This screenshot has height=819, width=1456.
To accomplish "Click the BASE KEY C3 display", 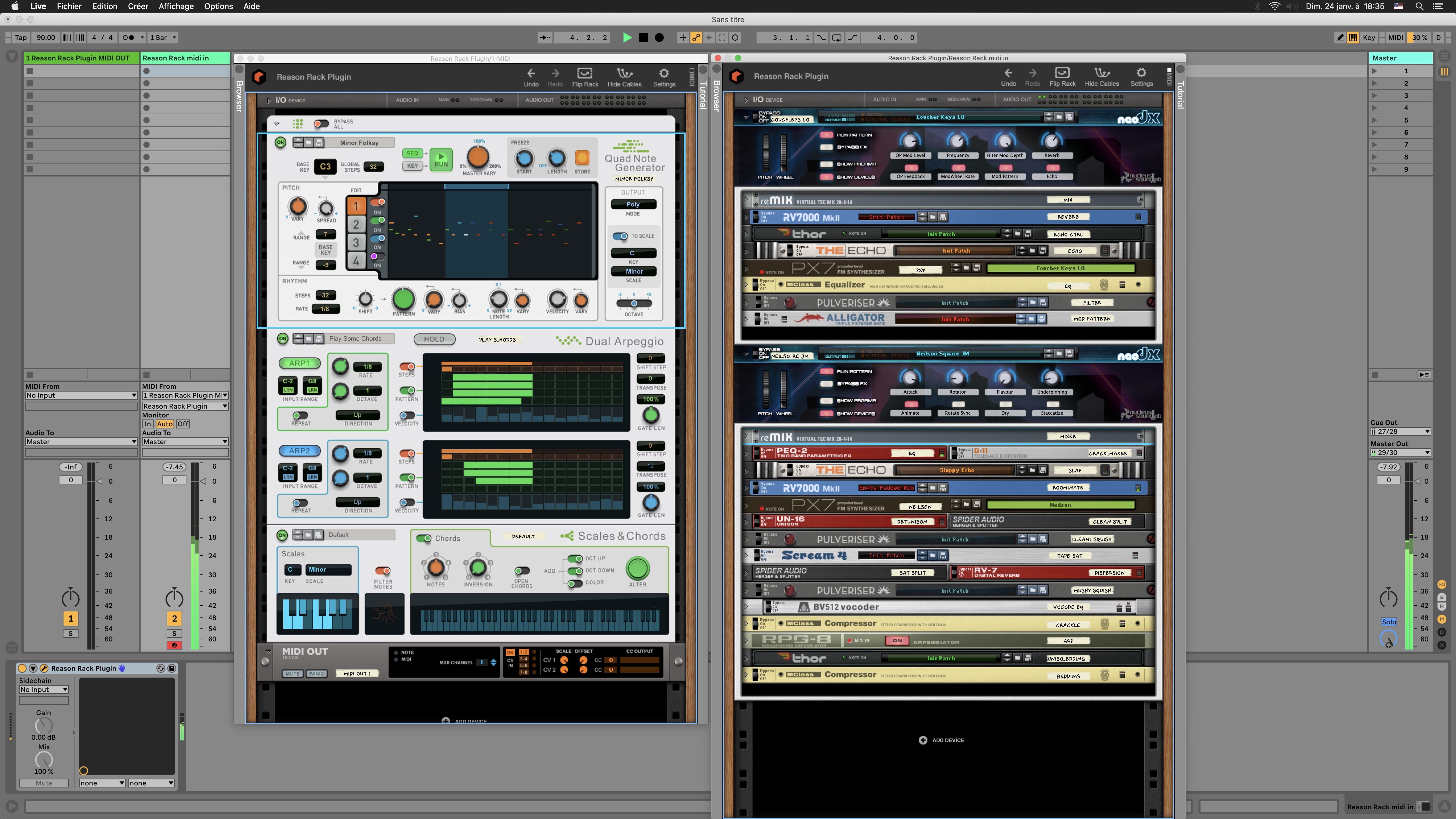I will [x=325, y=166].
